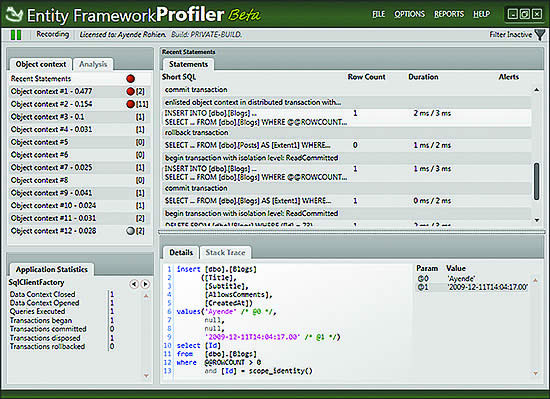
Task: Select the Application Statistics tab
Action: (52, 269)
